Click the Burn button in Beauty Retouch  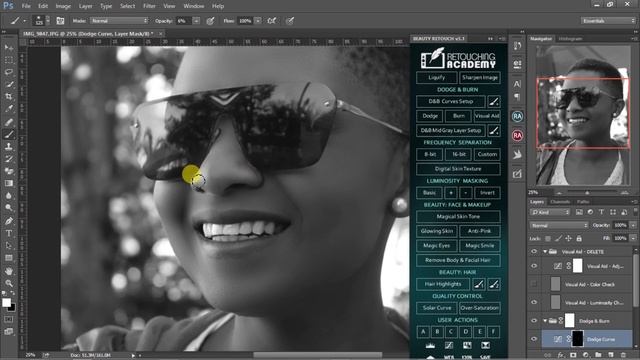[459, 116]
